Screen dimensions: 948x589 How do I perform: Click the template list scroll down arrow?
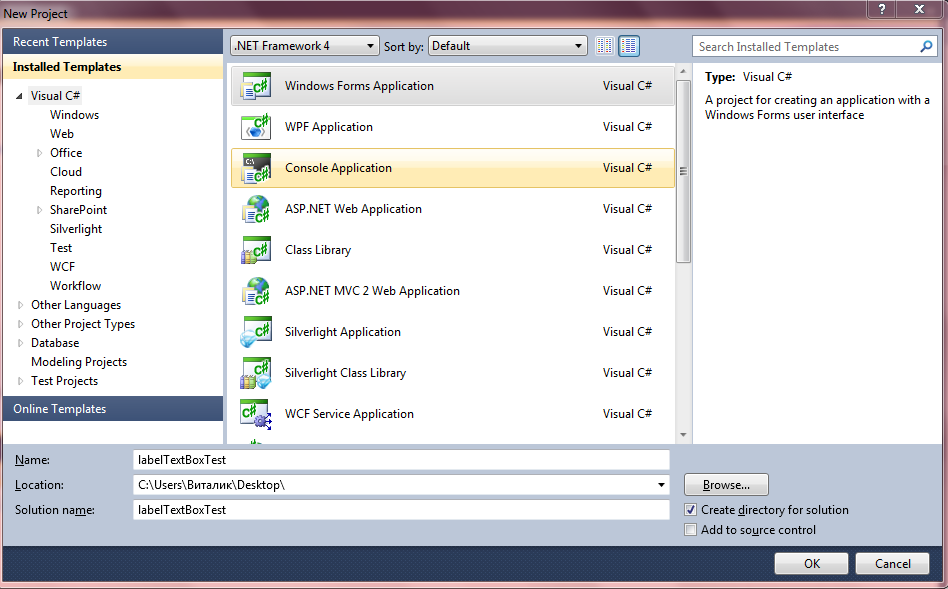[683, 435]
